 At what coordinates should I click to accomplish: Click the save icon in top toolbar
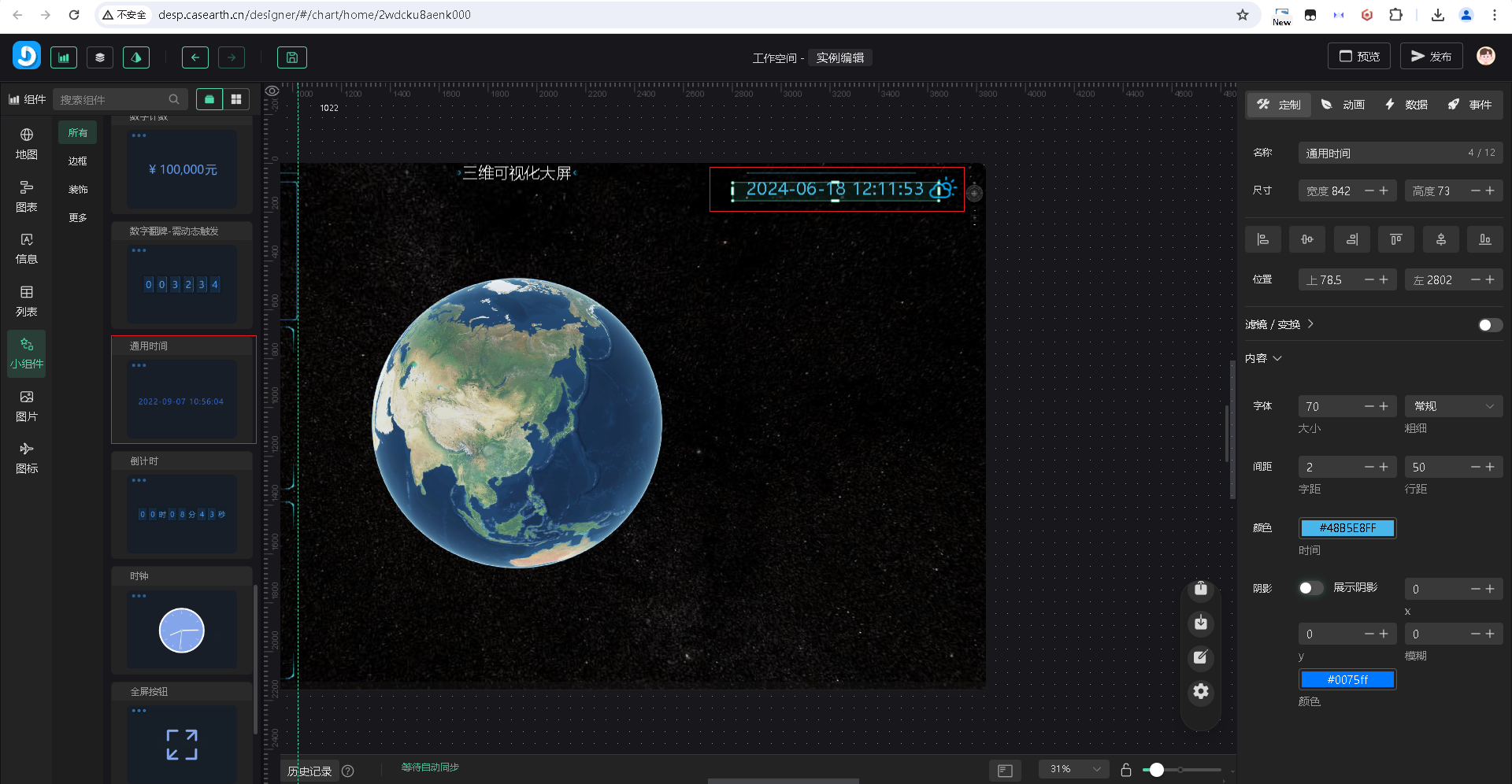(291, 57)
